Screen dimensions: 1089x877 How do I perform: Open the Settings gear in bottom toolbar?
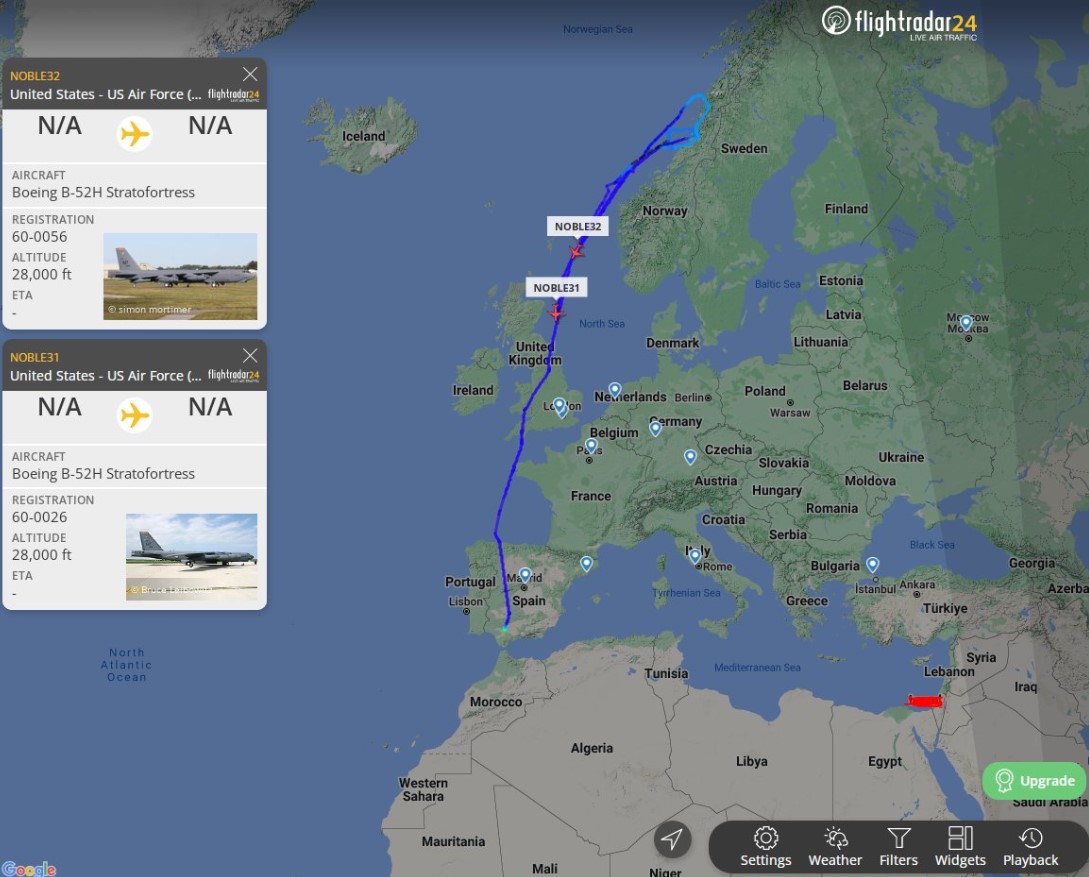click(x=765, y=846)
